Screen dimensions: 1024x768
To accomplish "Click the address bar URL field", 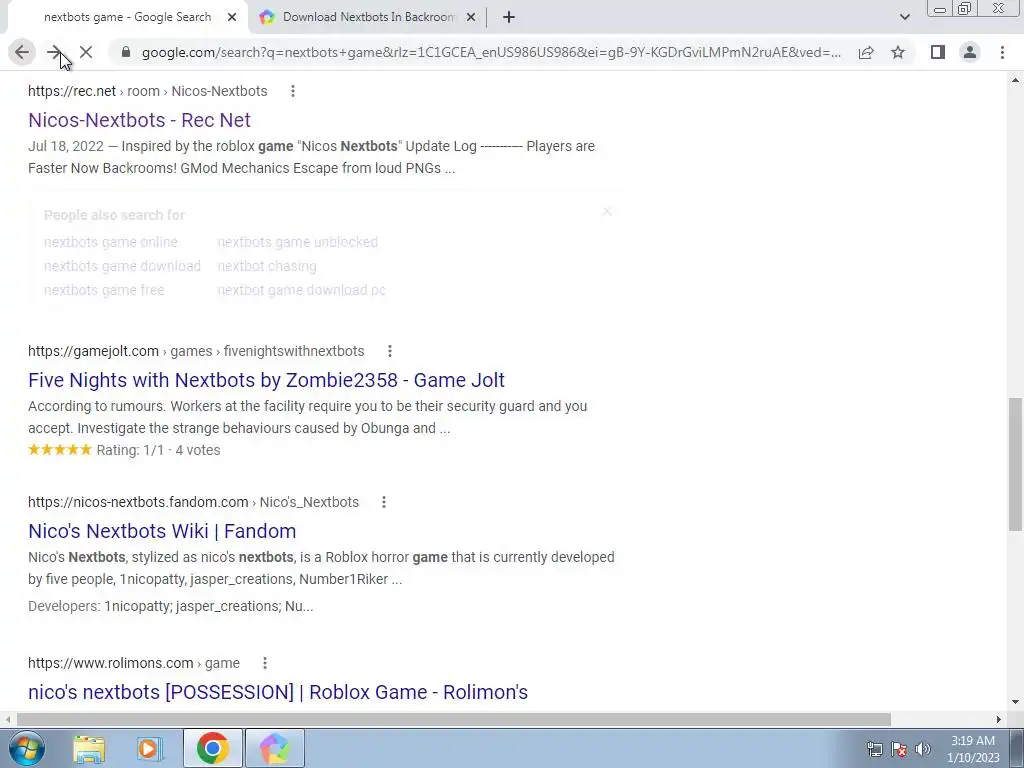I will click(x=491, y=52).
